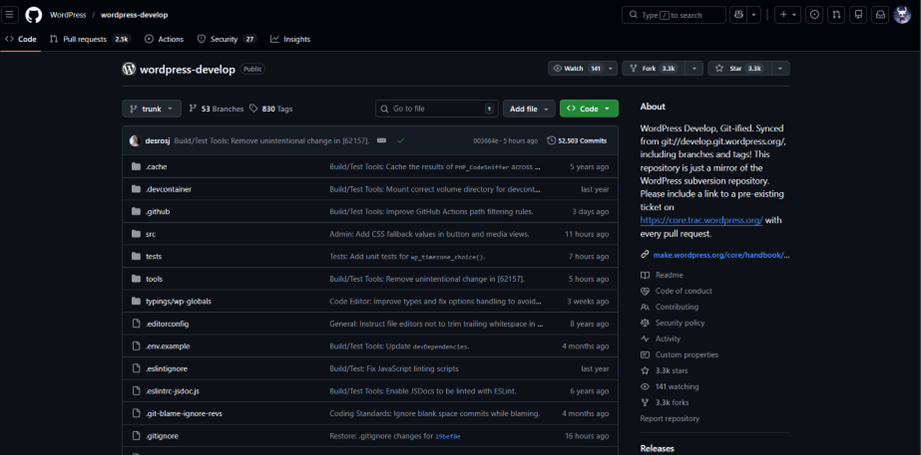921x455 pixels.
Task: Open the pull requests icon in header
Action: point(836,15)
